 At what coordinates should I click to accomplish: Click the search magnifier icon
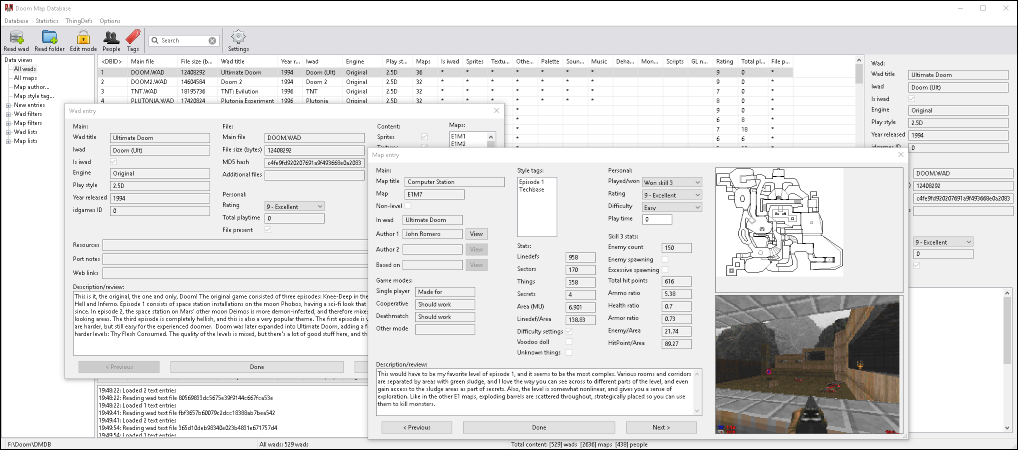pyautogui.click(x=155, y=40)
